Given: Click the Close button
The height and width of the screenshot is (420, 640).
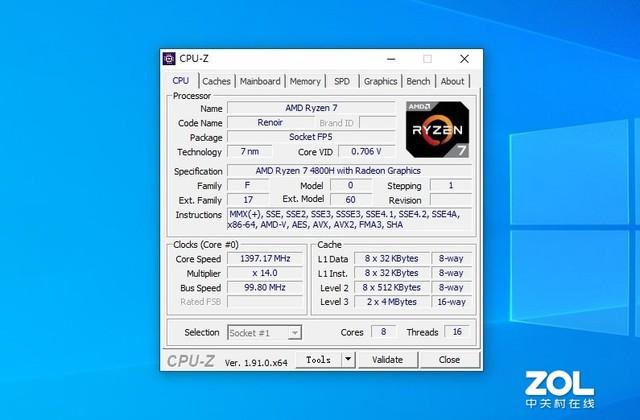Looking at the screenshot, I should [x=449, y=360].
